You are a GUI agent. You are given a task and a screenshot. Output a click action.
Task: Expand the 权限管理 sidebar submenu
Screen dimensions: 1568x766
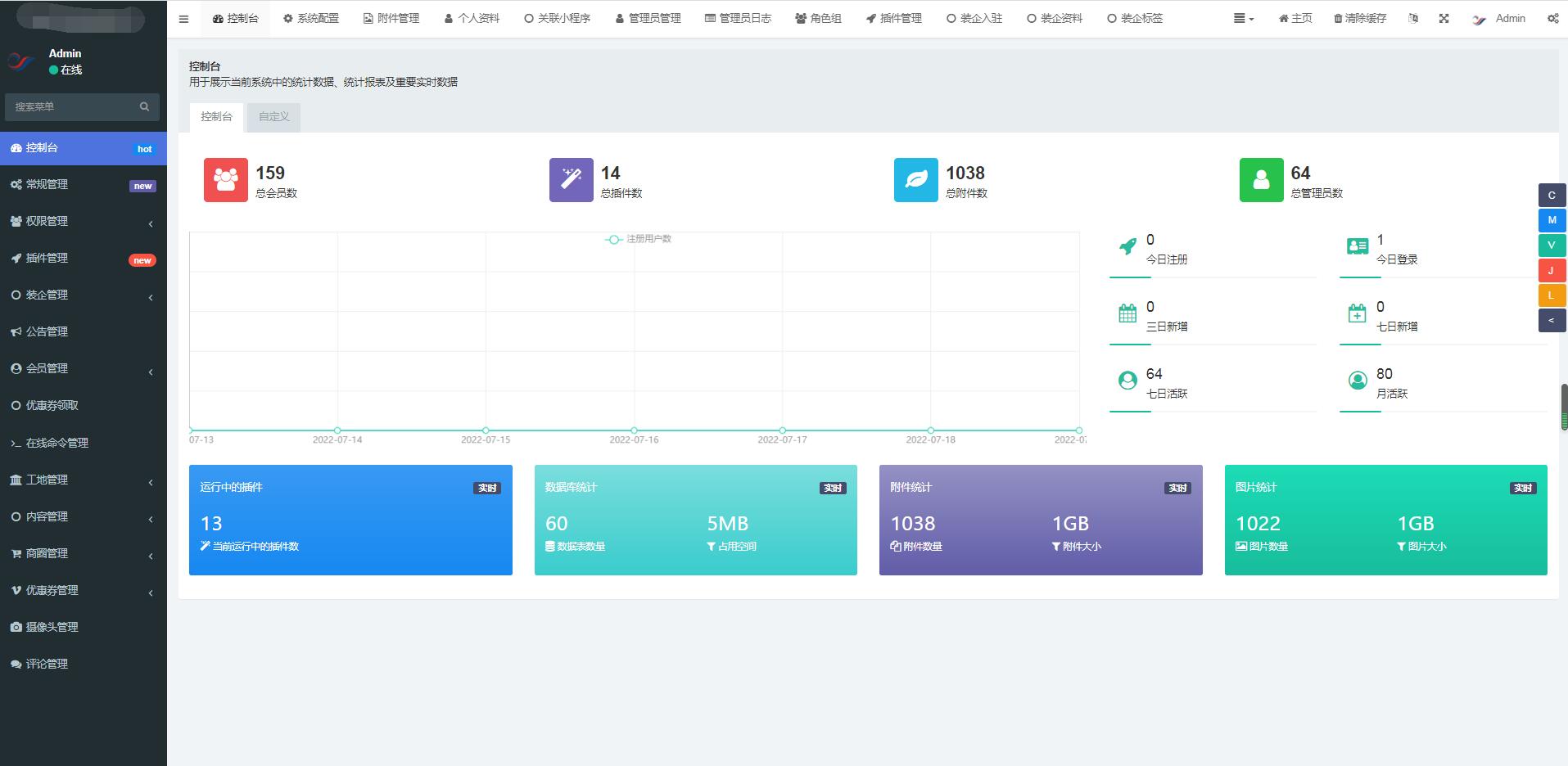pos(83,221)
